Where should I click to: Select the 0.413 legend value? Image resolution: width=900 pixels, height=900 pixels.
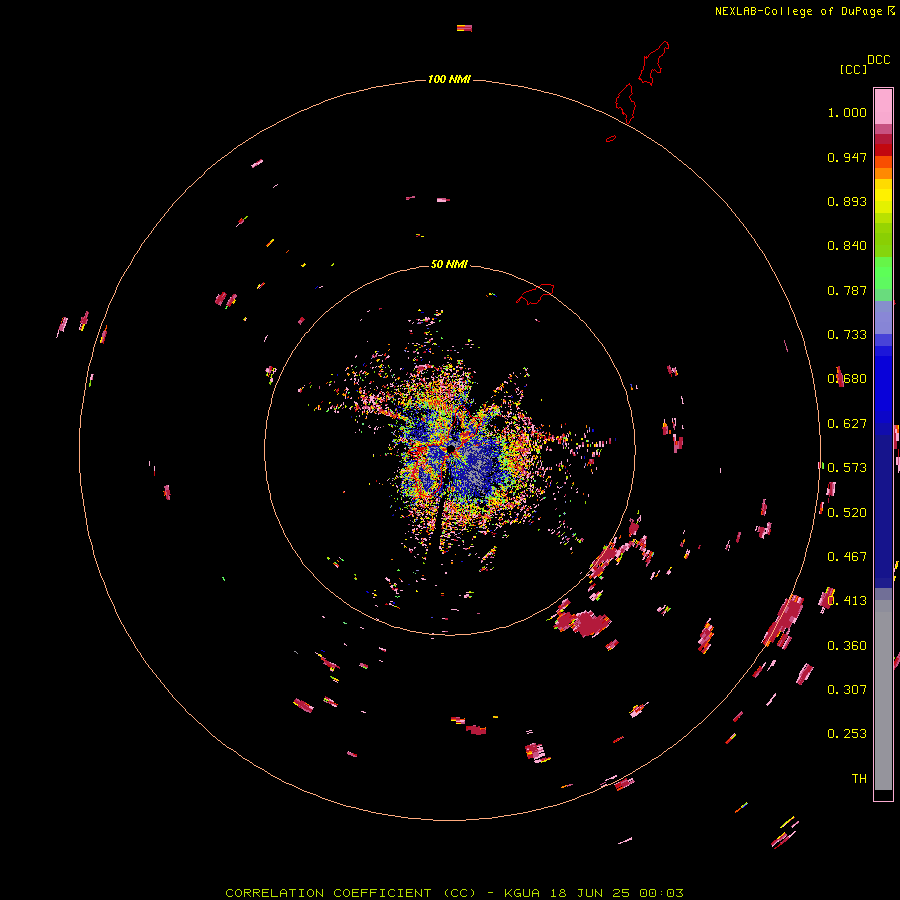pyautogui.click(x=847, y=601)
